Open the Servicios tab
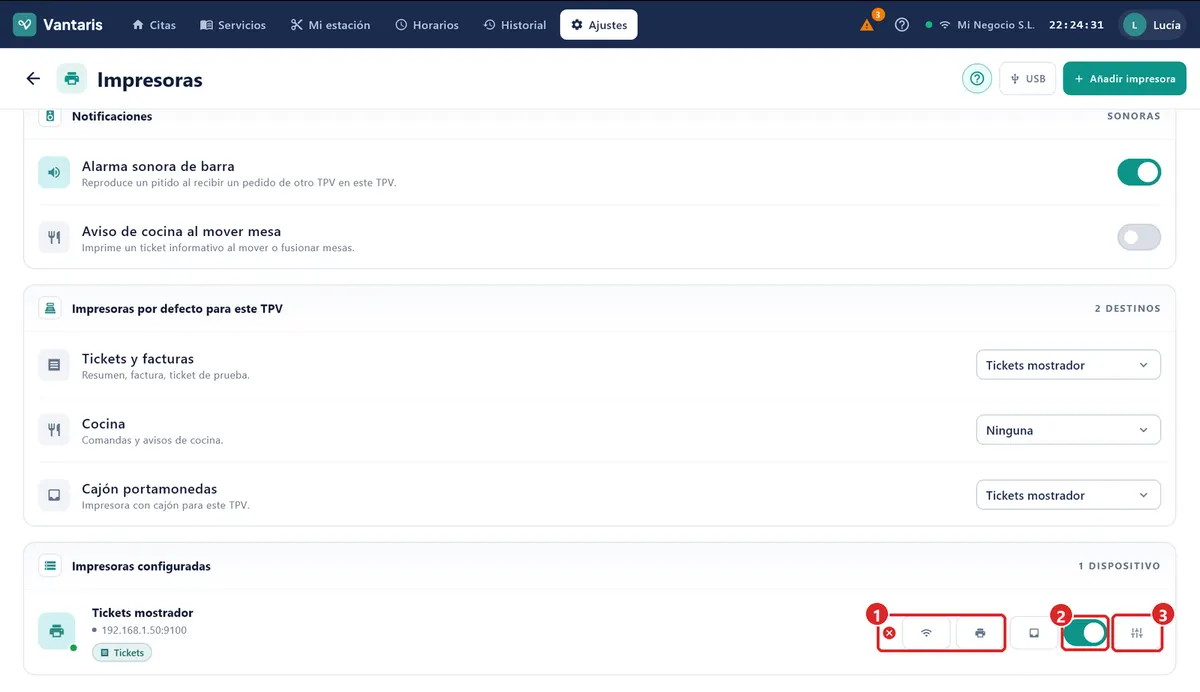The height and width of the screenshot is (692, 1200). 233,25
